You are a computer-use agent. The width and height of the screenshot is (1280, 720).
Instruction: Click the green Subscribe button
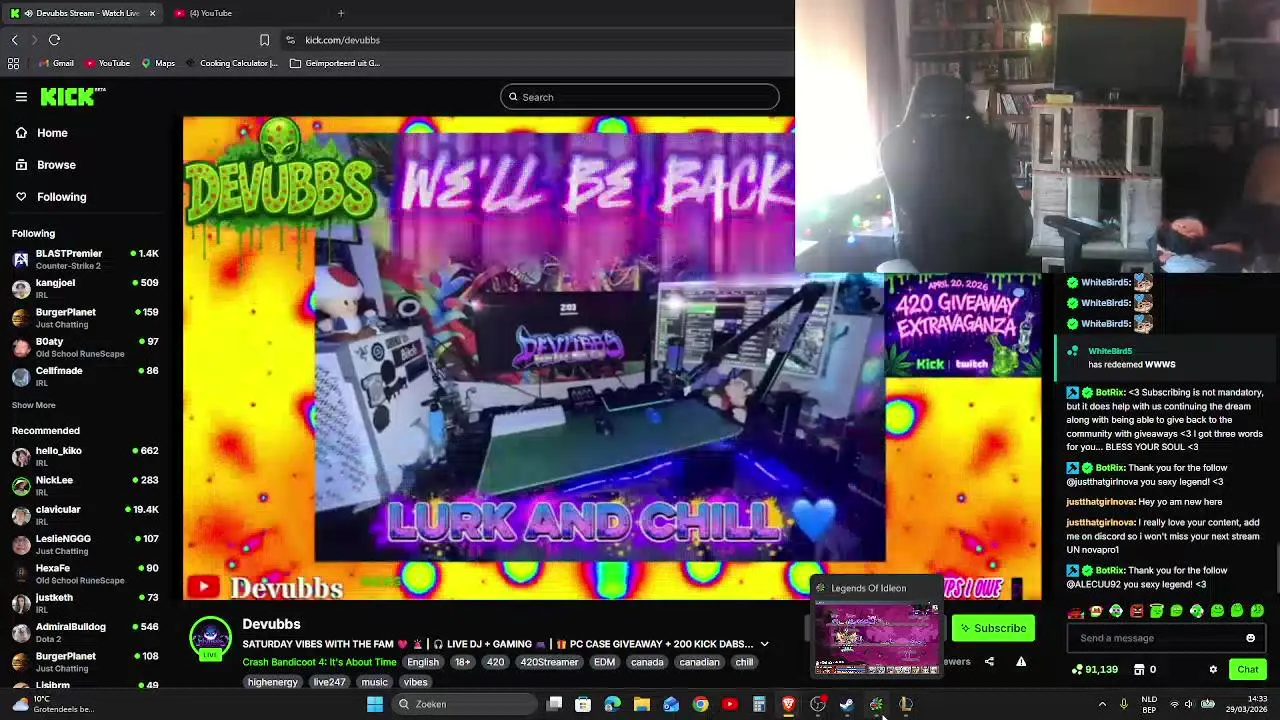click(x=993, y=628)
